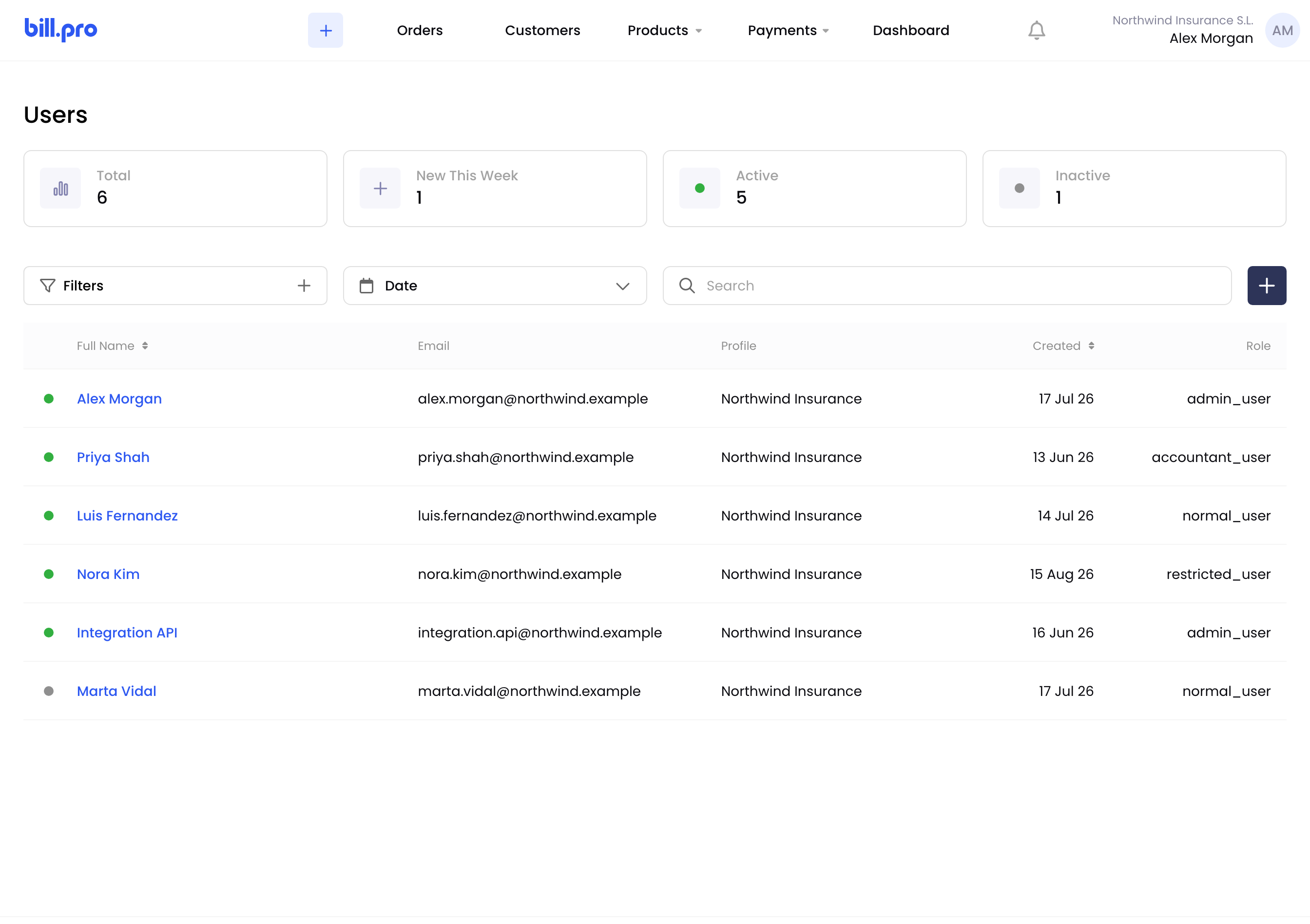Open the Payments dropdown menu

pyautogui.click(x=788, y=30)
